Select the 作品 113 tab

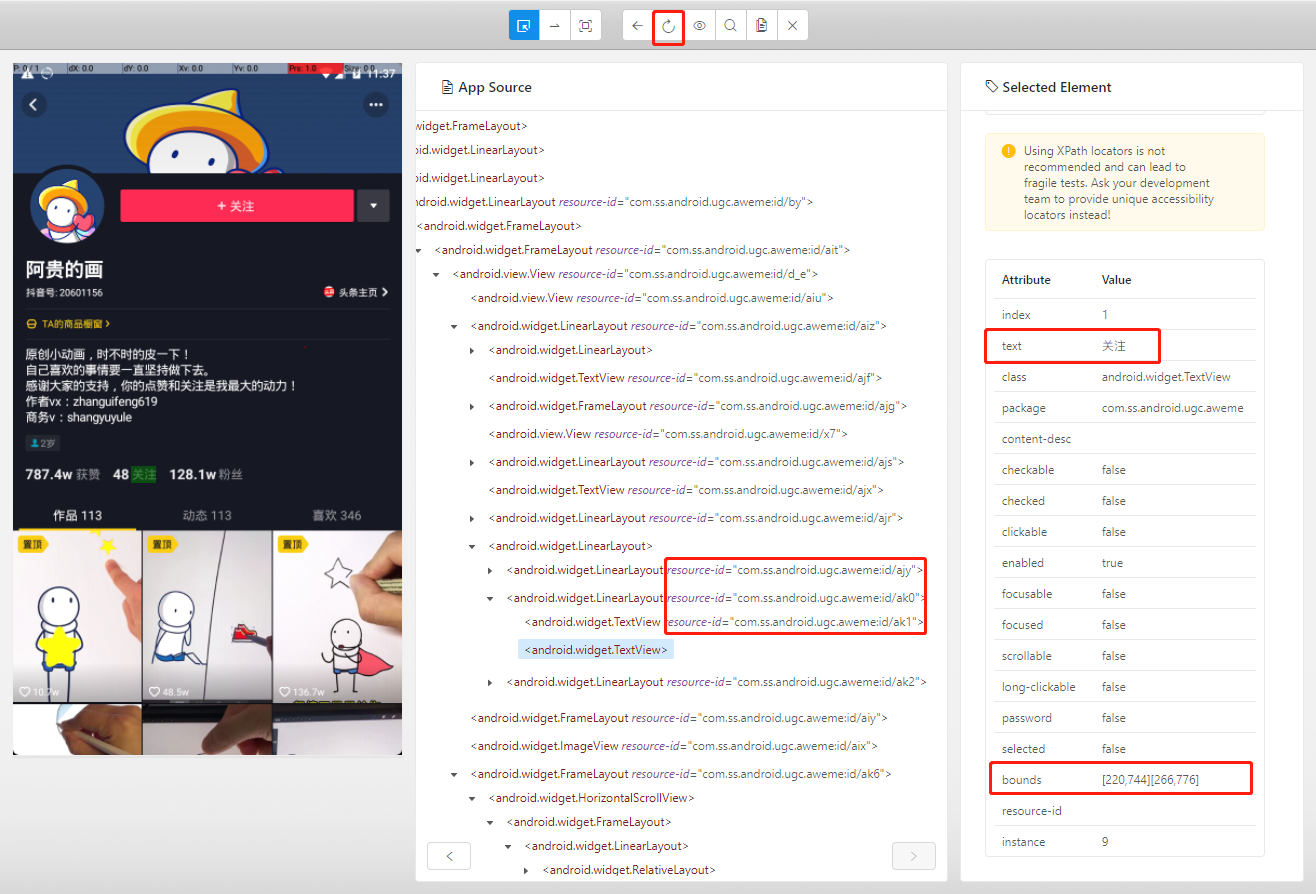coord(78,516)
